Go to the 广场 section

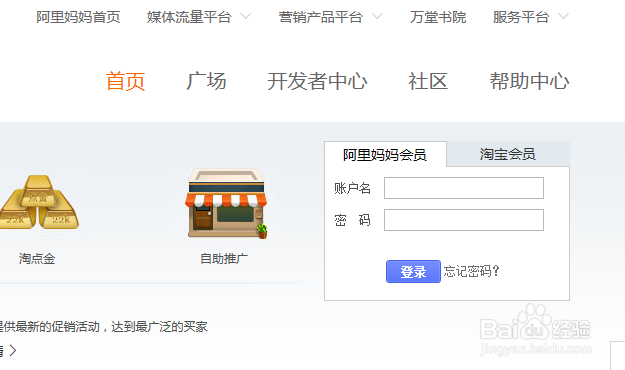click(206, 81)
